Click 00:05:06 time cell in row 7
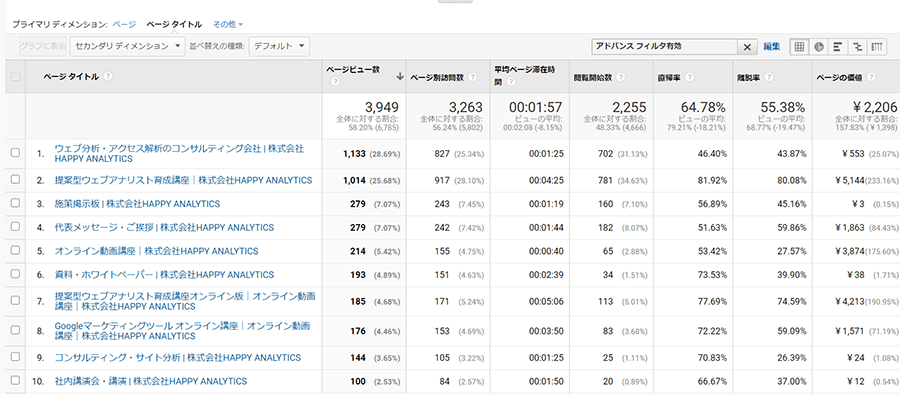The image size is (900, 394). (546, 302)
